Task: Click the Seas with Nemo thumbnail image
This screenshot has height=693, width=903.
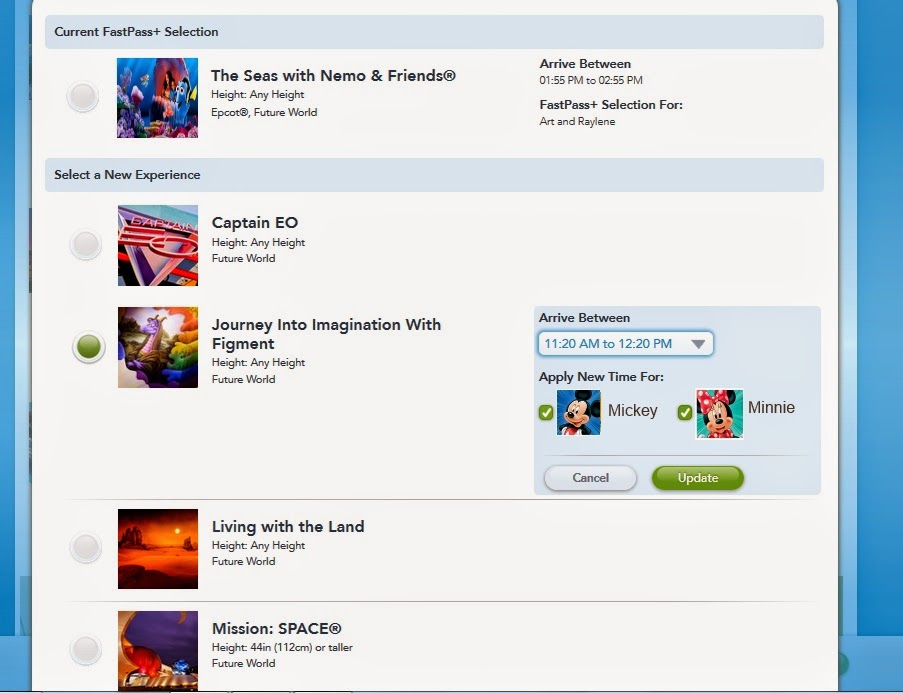Action: [x=157, y=97]
